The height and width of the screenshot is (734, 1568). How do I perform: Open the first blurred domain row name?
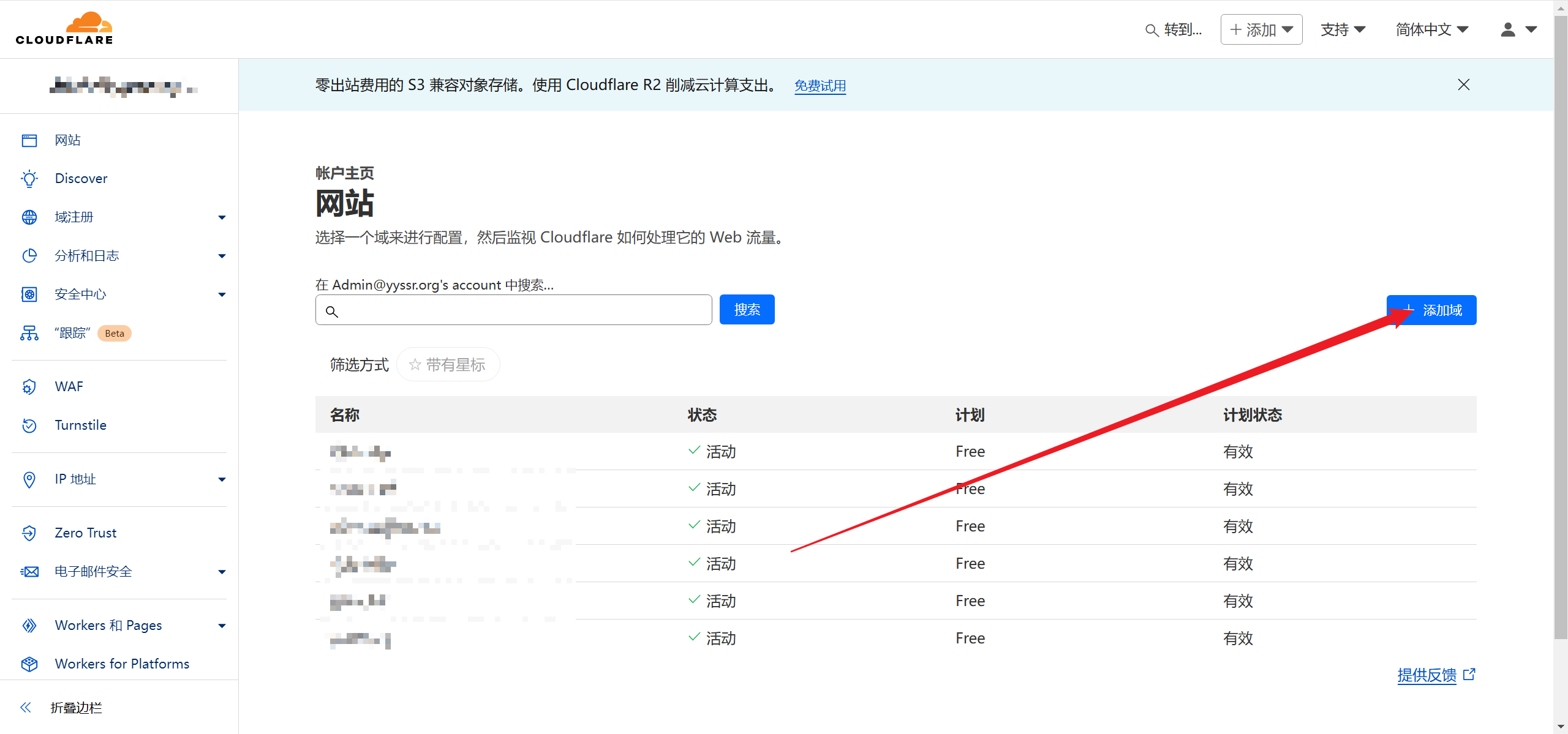click(360, 452)
